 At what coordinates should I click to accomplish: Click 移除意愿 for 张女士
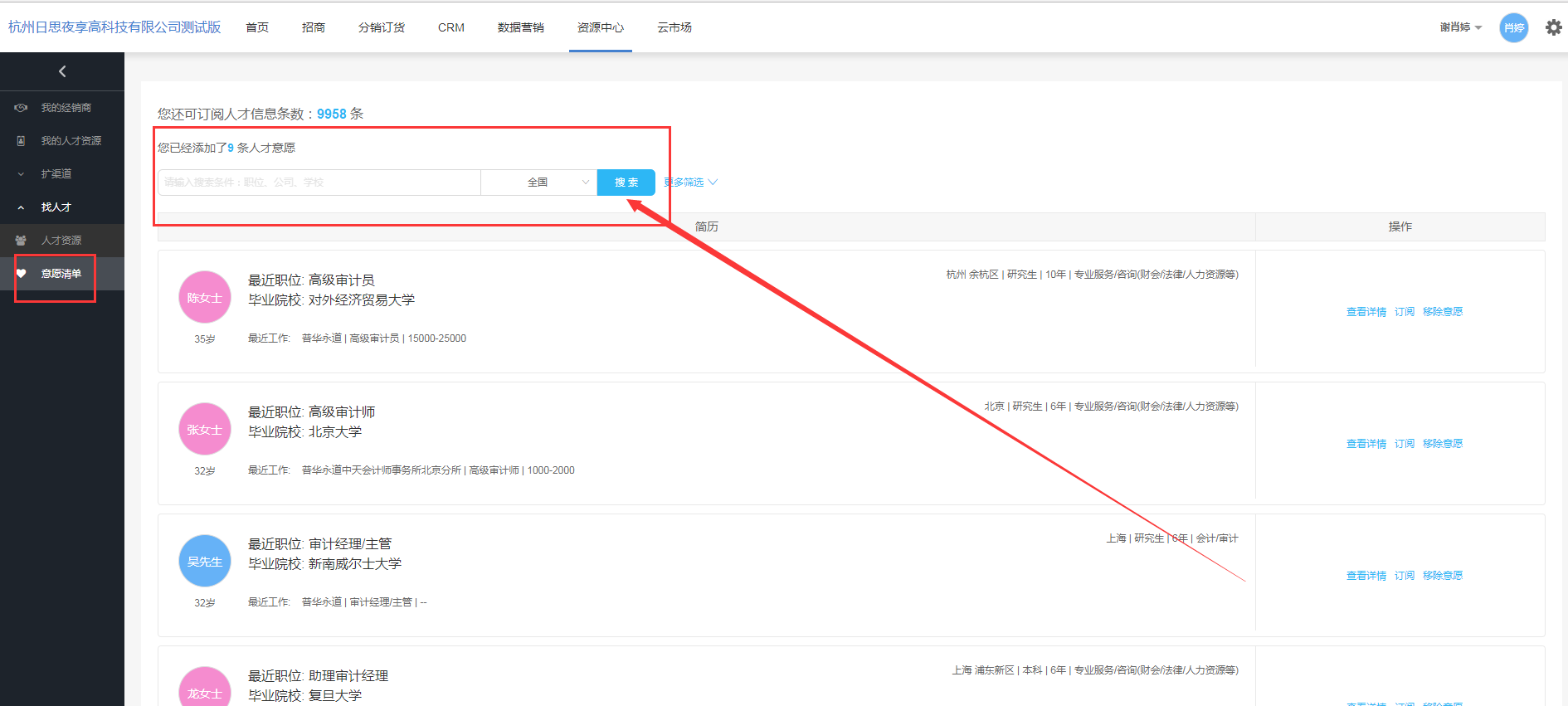1442,444
